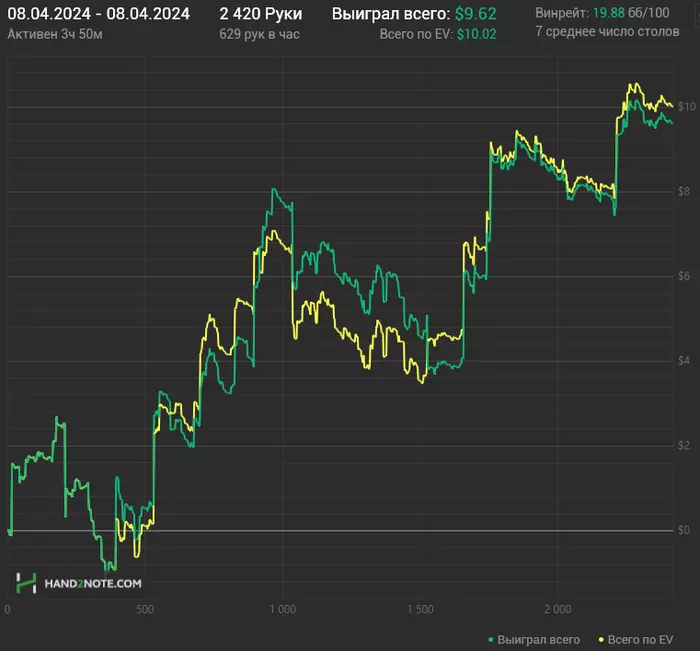
Task: Click the 500 x-axis label
Action: (145, 609)
